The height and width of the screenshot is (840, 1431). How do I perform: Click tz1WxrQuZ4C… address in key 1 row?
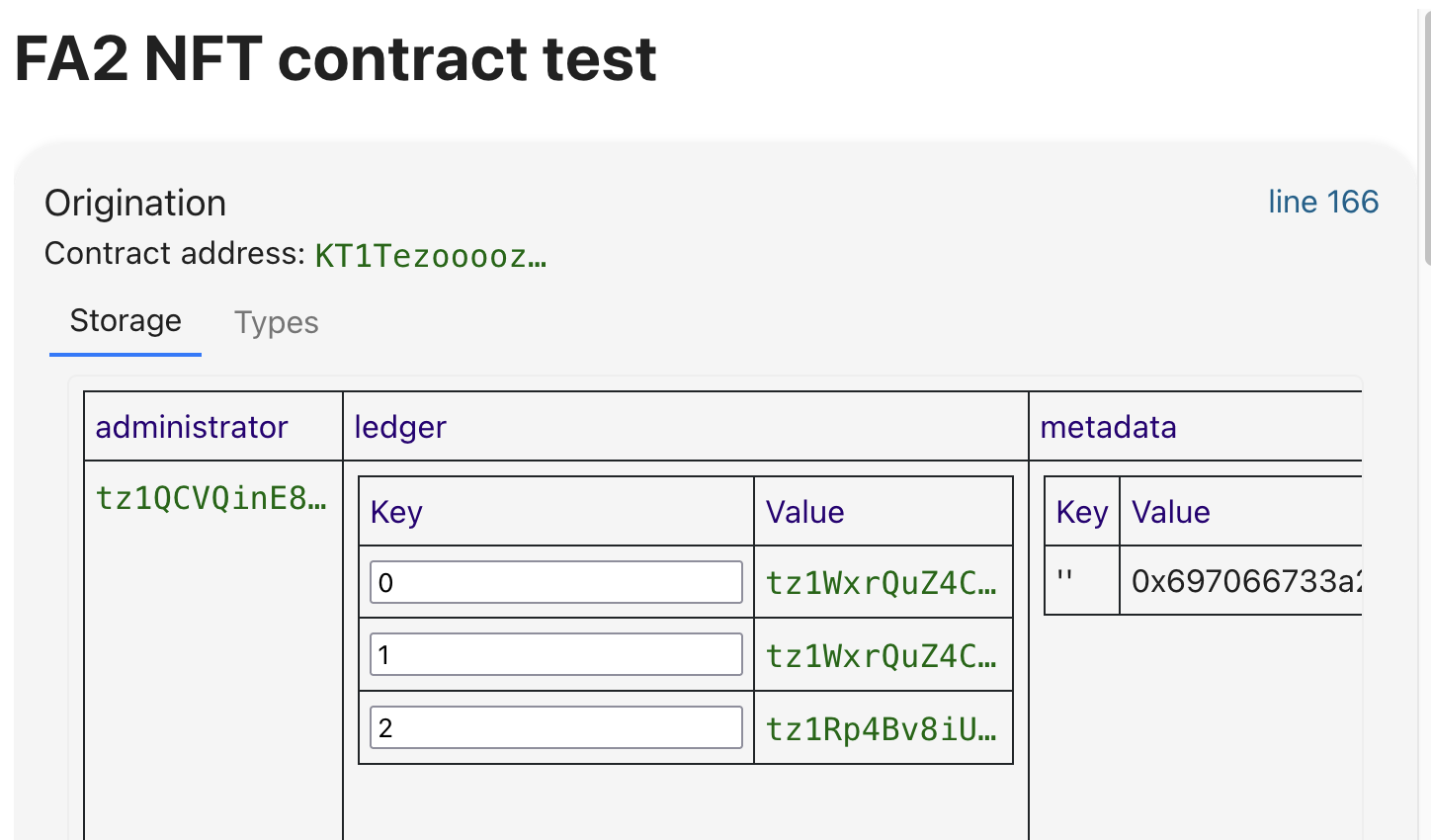881,655
